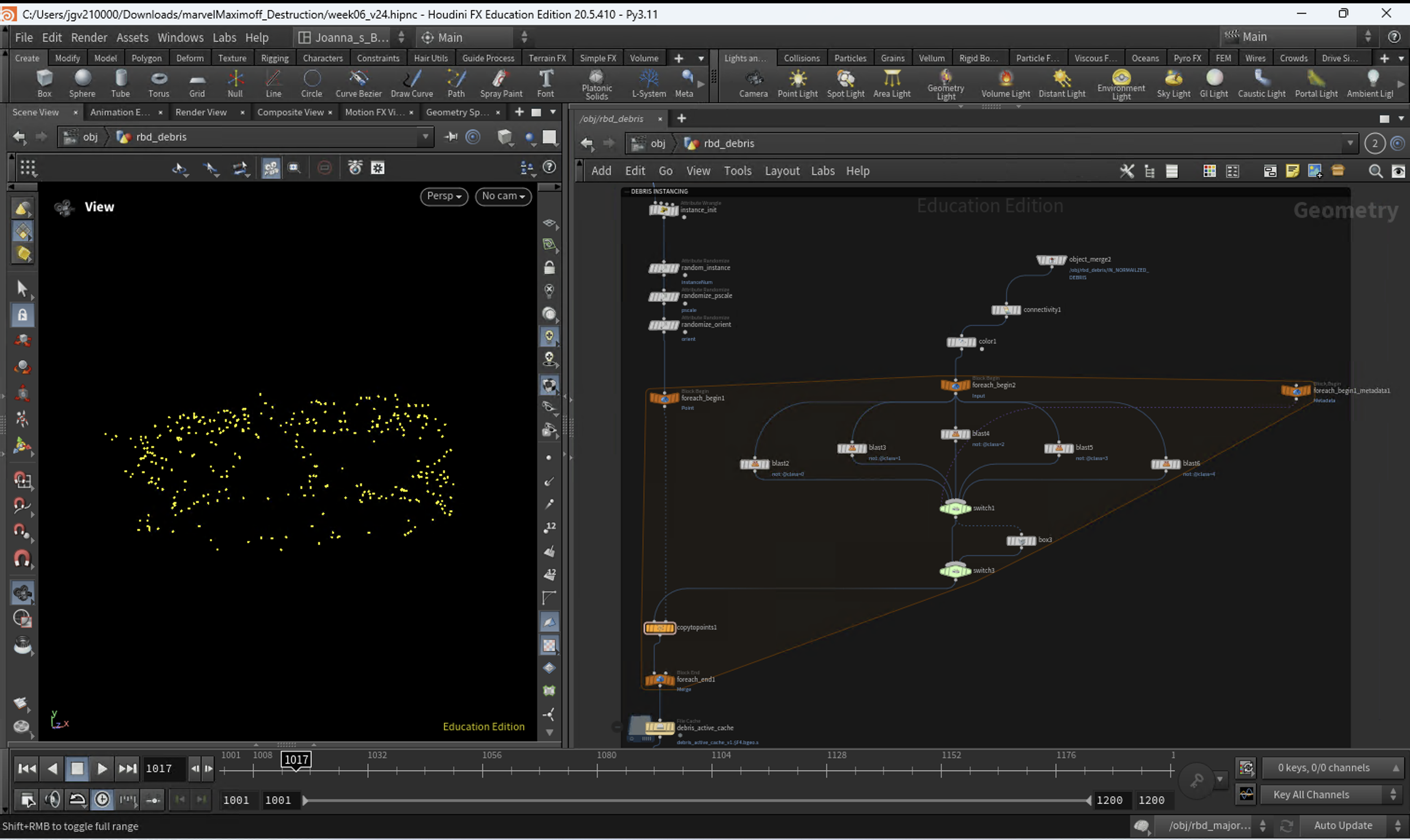Select the Spot Light shelf tool
The width and height of the screenshot is (1410, 840).
(x=845, y=83)
